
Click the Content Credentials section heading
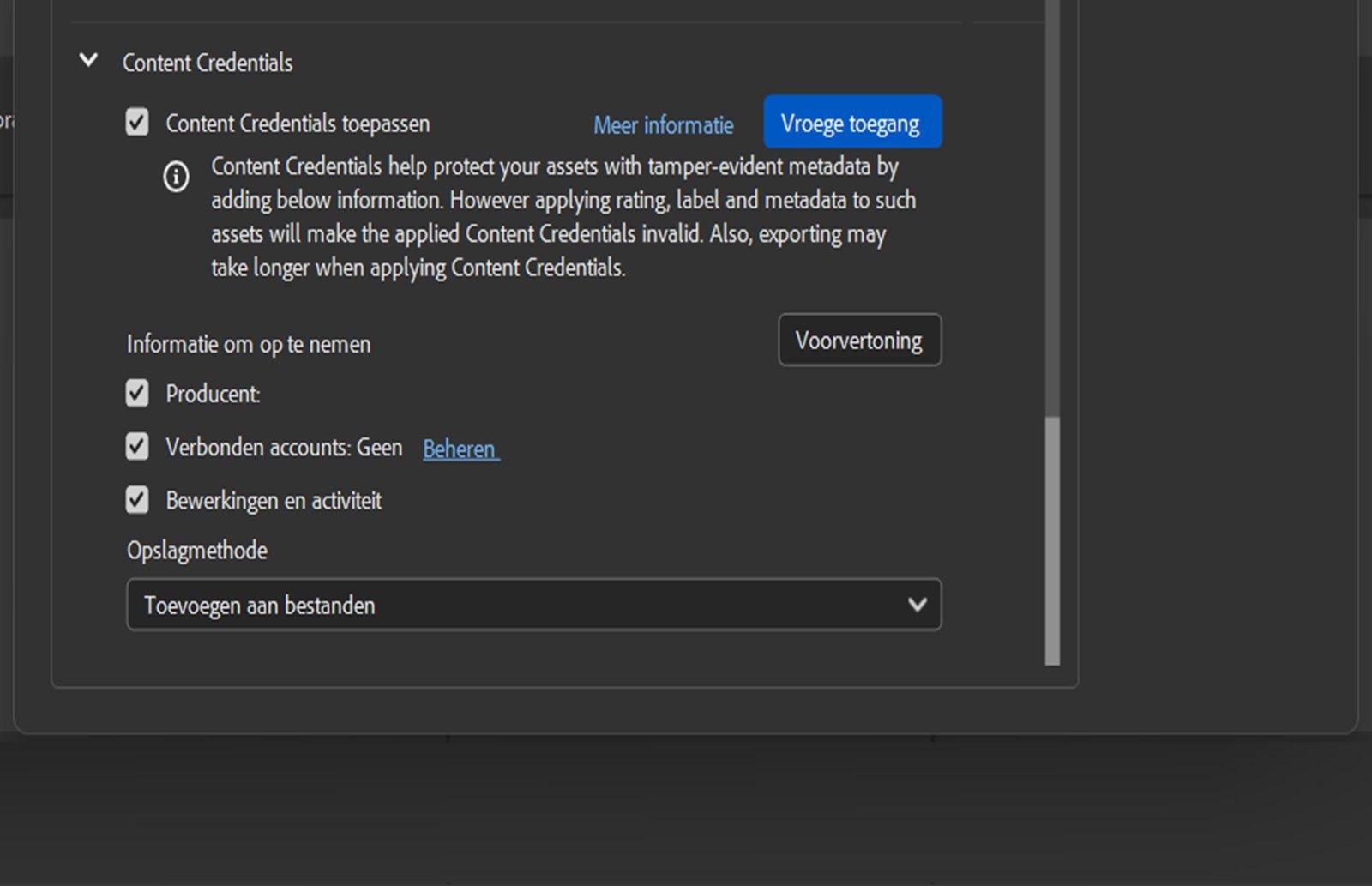[208, 63]
